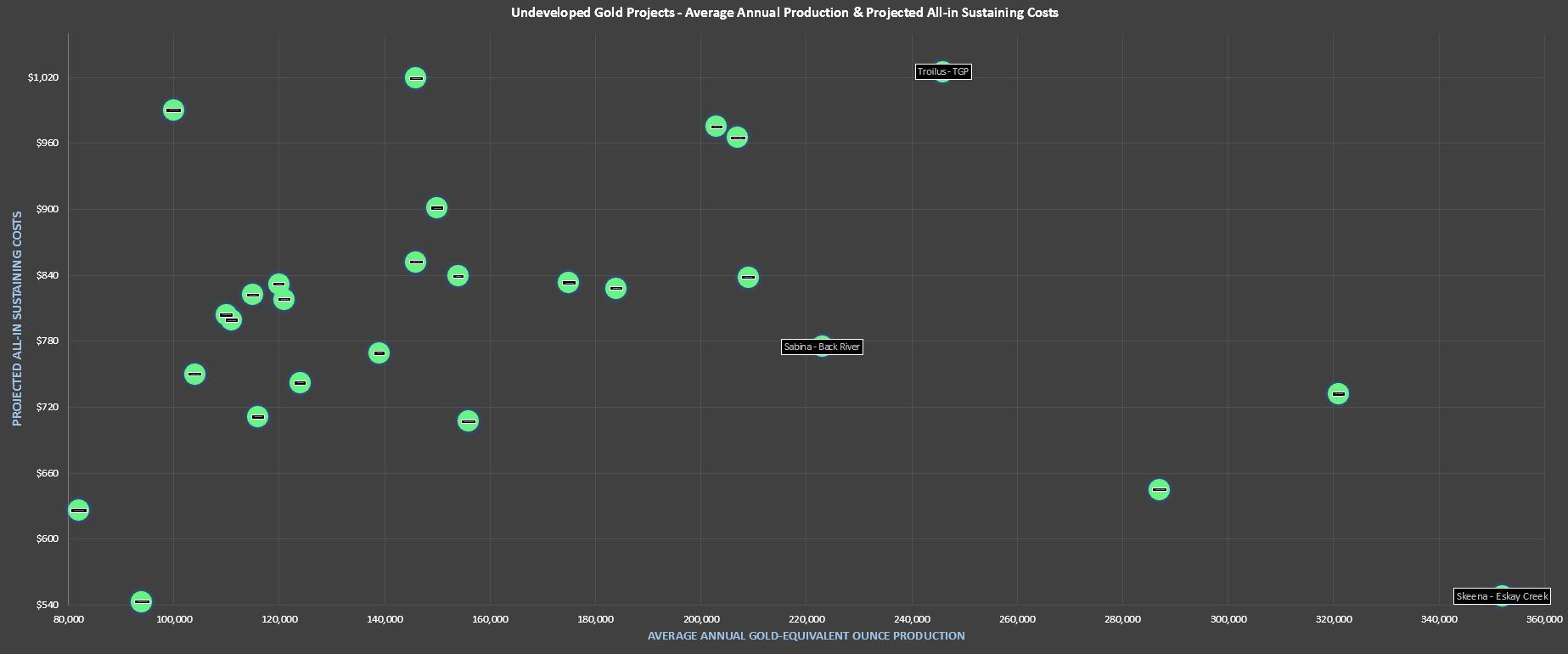
Task: Click the 100,000 x-axis tick label
Action: [174, 619]
